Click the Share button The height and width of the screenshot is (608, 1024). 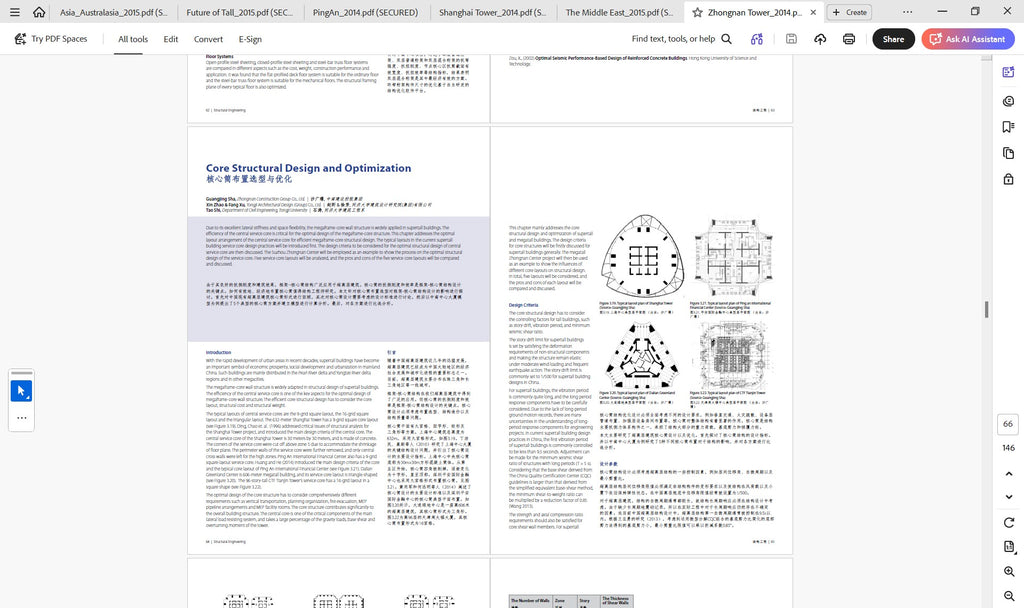coord(893,39)
